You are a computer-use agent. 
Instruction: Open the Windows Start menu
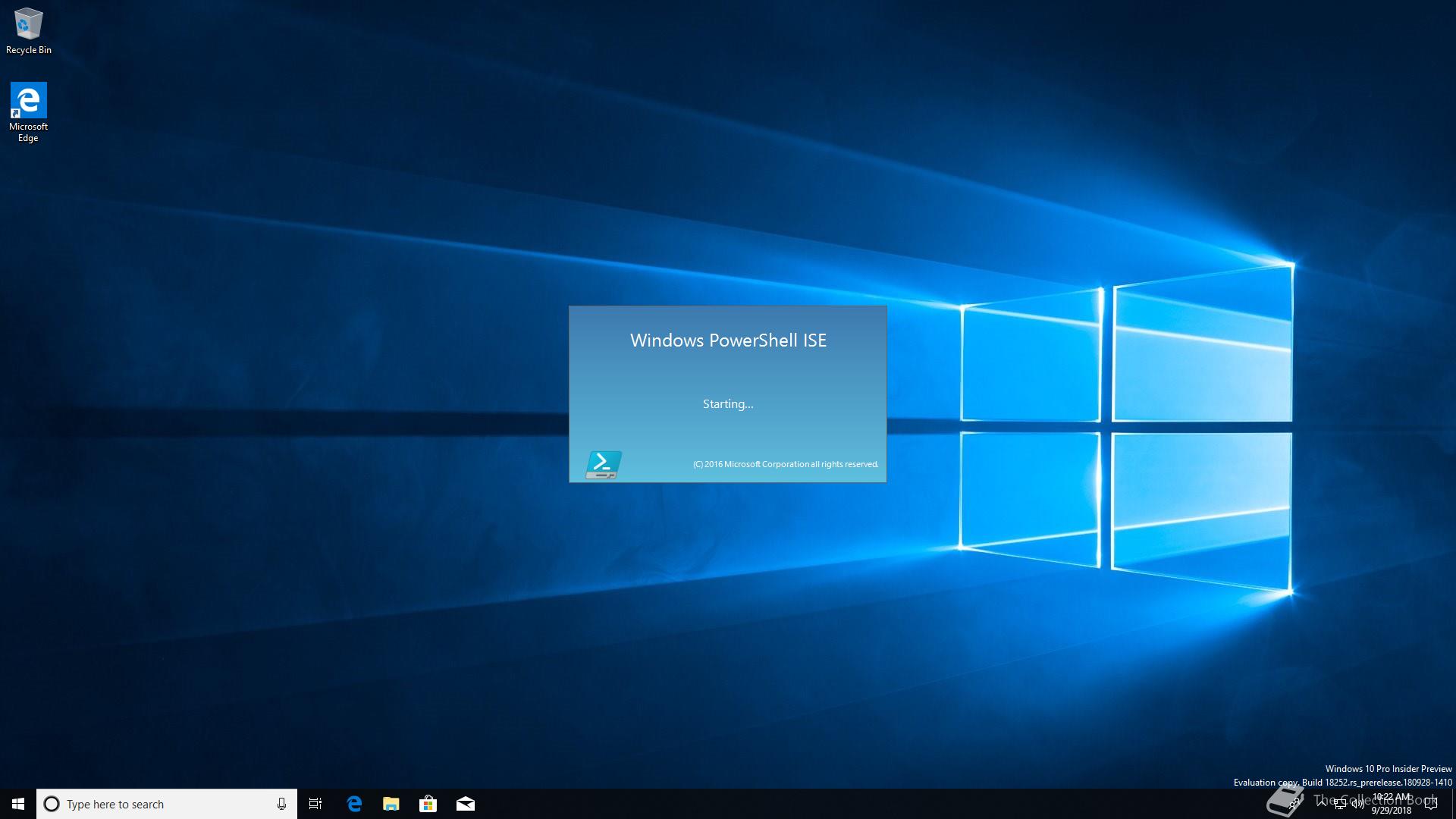[x=18, y=804]
